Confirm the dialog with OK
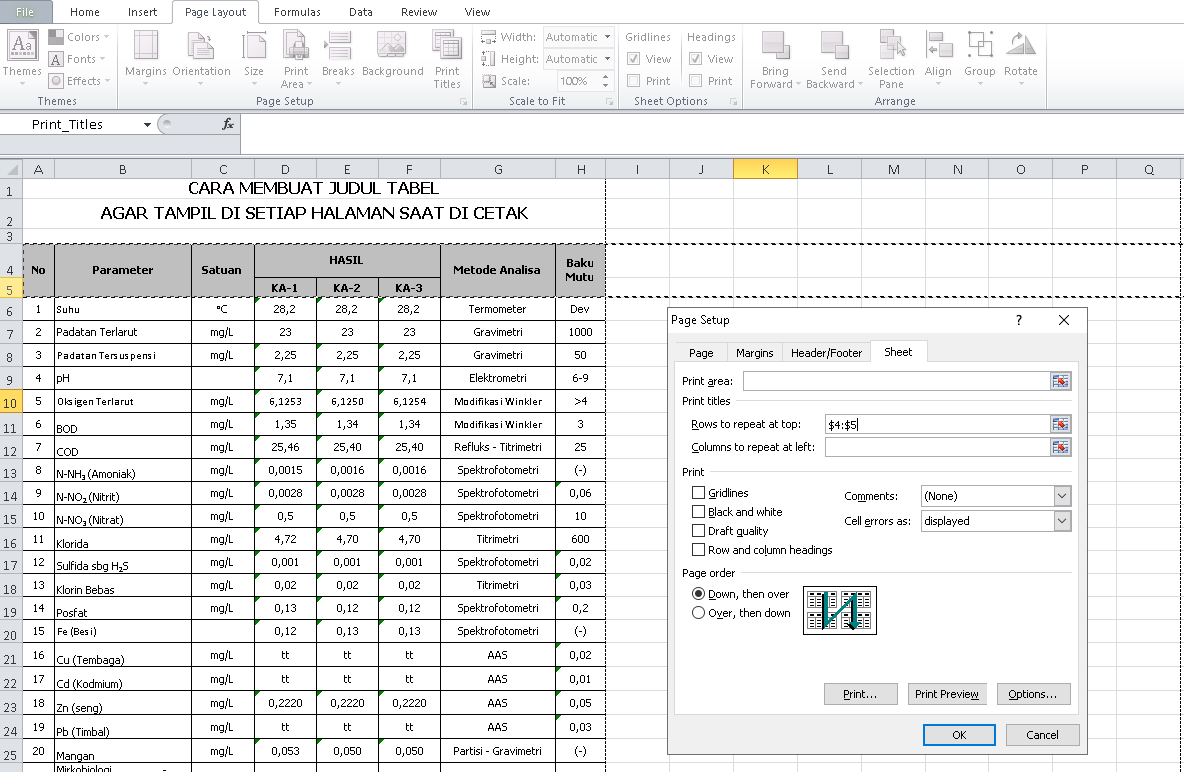 pyautogui.click(x=958, y=734)
